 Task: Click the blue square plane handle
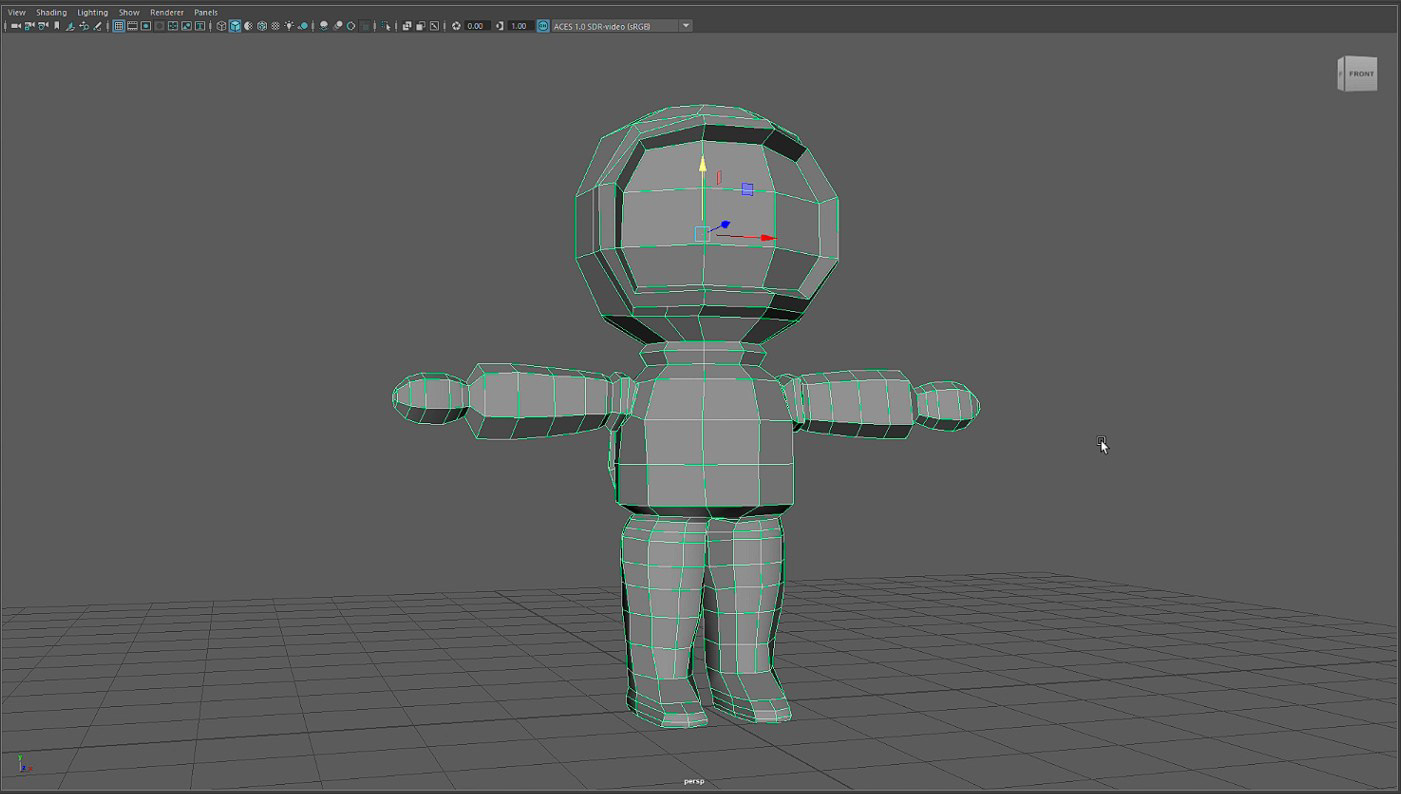coord(747,189)
